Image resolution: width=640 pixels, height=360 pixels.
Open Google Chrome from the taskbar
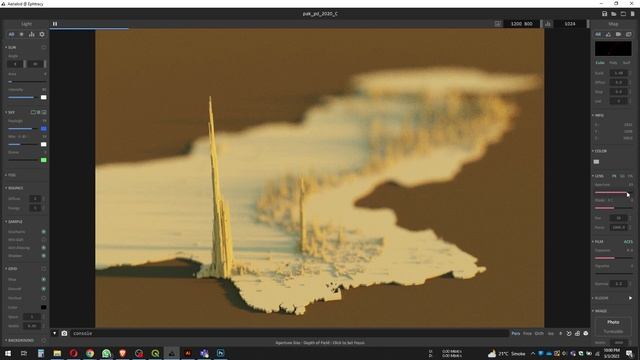tap(90, 353)
